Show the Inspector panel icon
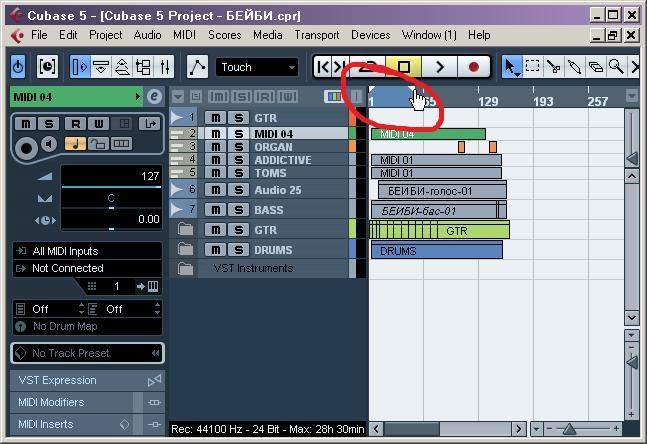 [80, 66]
